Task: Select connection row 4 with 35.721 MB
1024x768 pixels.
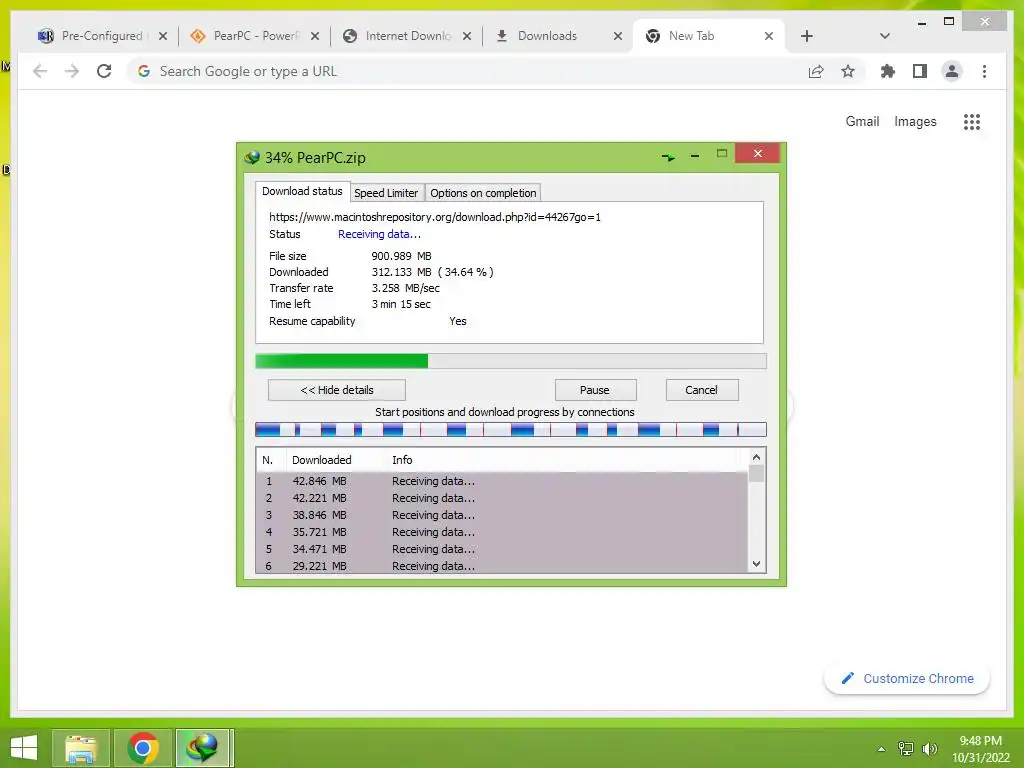Action: (x=502, y=532)
